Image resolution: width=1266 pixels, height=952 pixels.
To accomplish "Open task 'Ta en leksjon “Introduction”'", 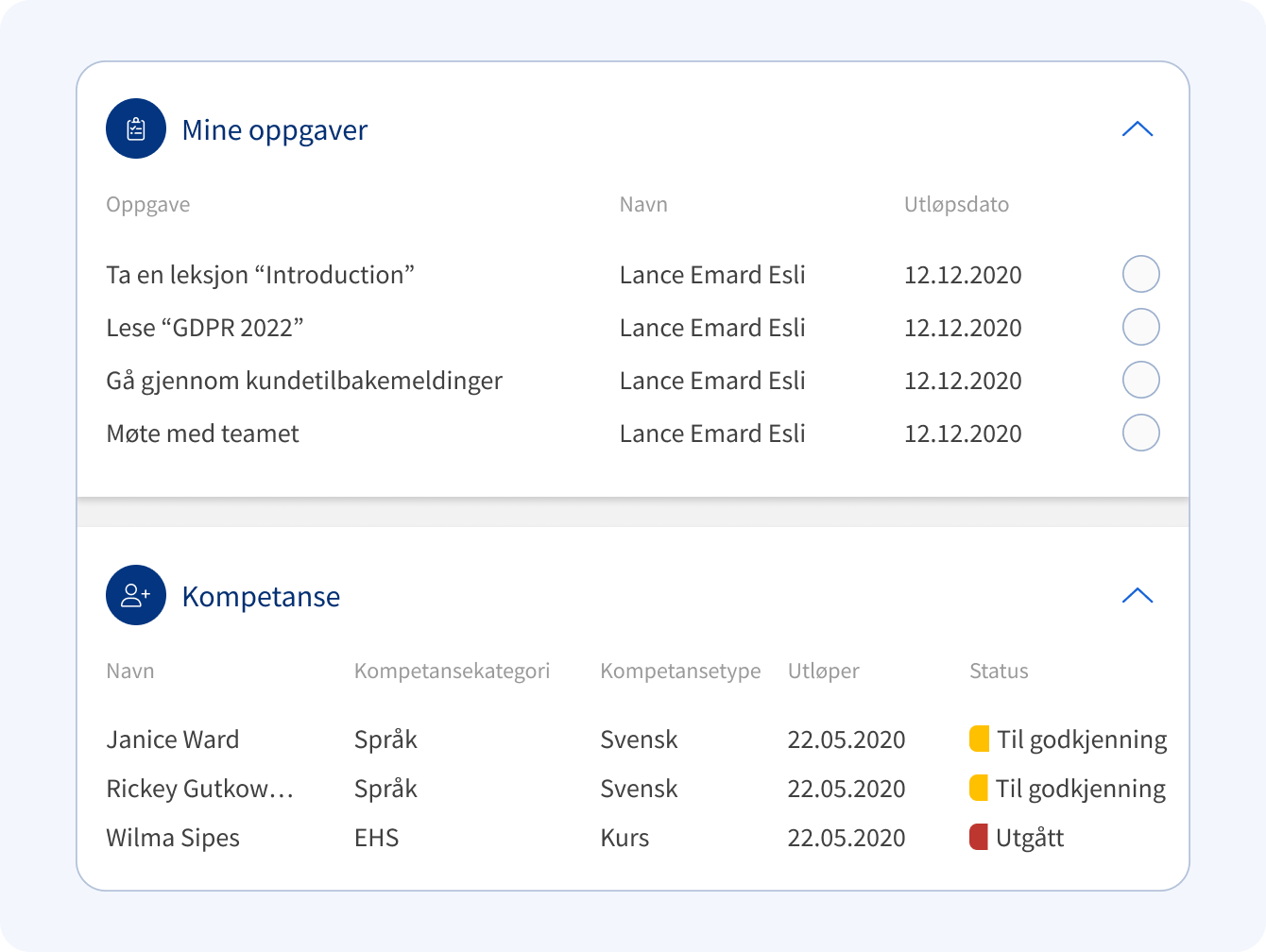I will 261,275.
